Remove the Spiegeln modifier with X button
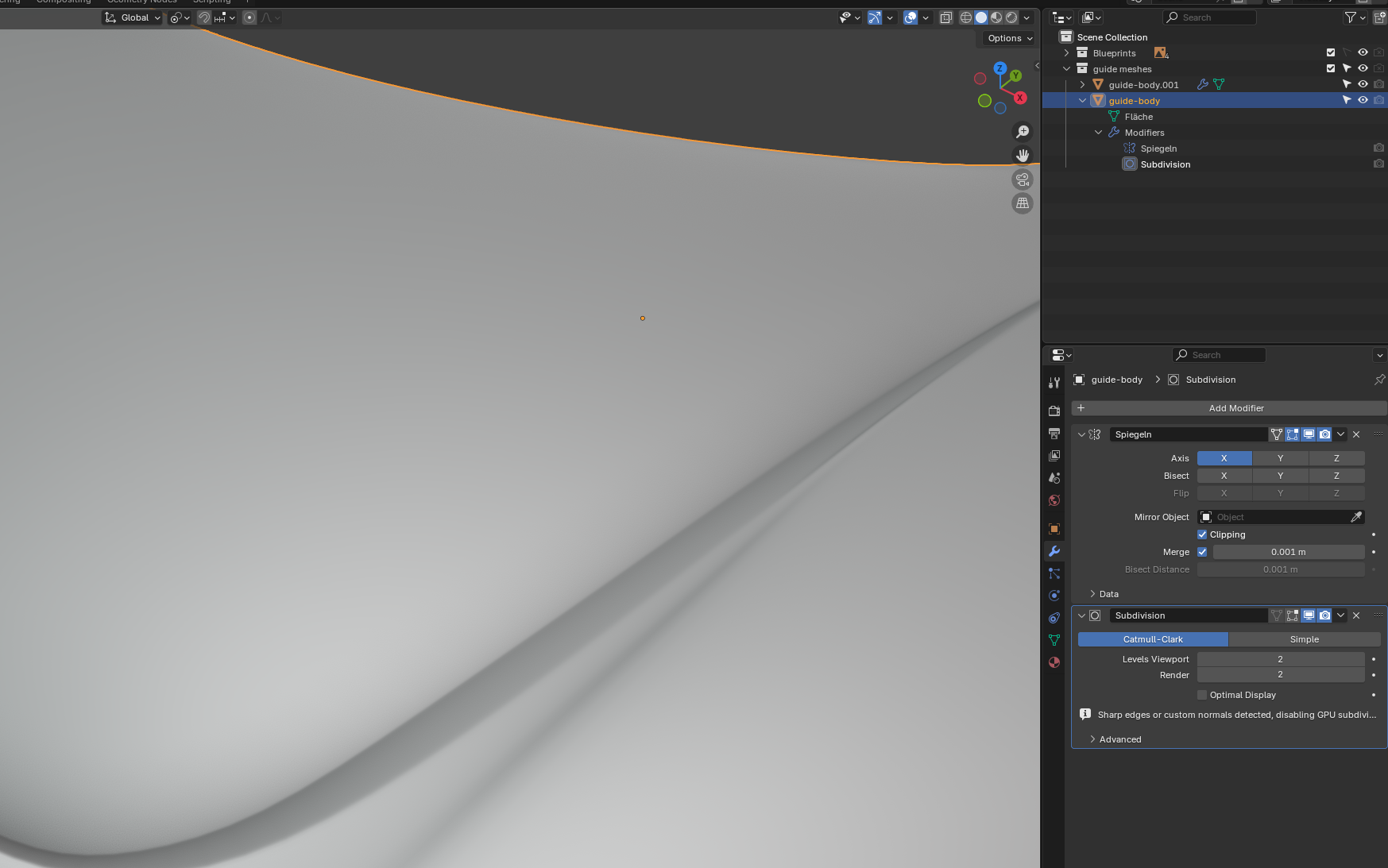This screenshot has height=868, width=1388. [x=1356, y=434]
